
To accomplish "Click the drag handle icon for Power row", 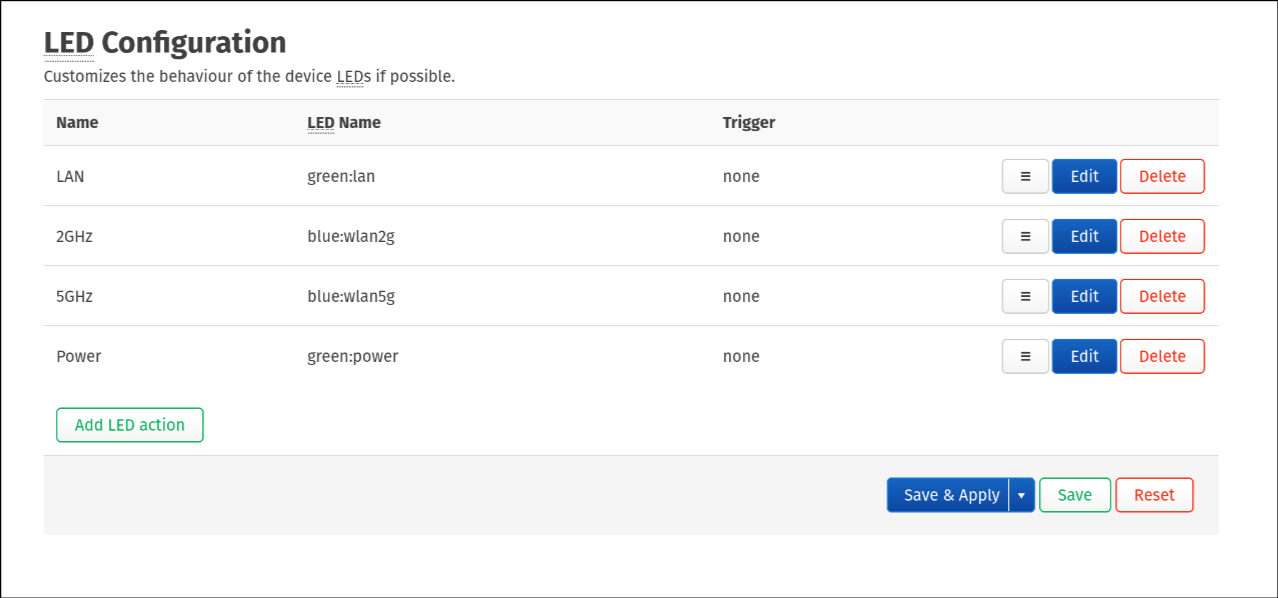I will tap(1025, 356).
